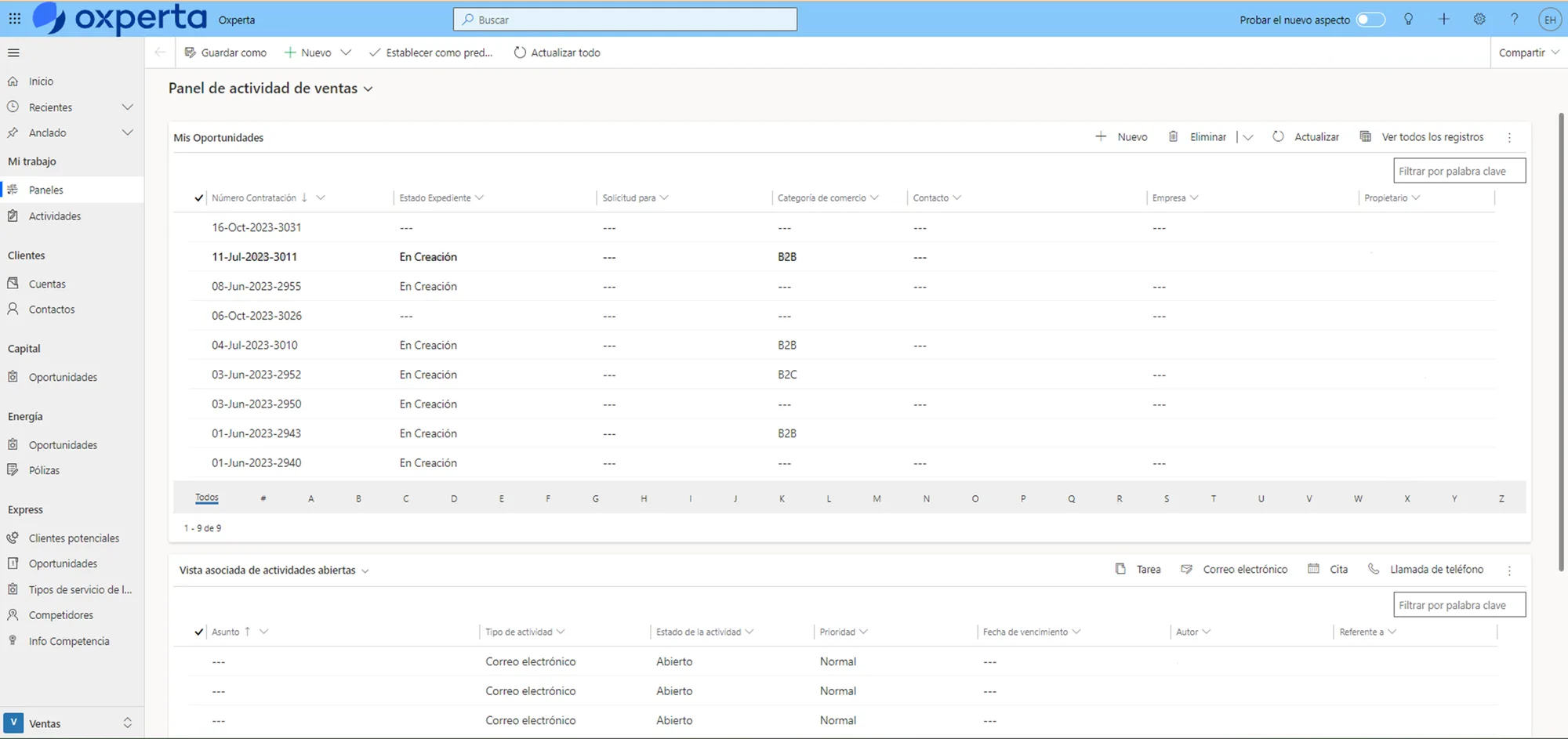Open the help question mark icon
Image resolution: width=1568 pixels, height=739 pixels.
pos(1514,20)
